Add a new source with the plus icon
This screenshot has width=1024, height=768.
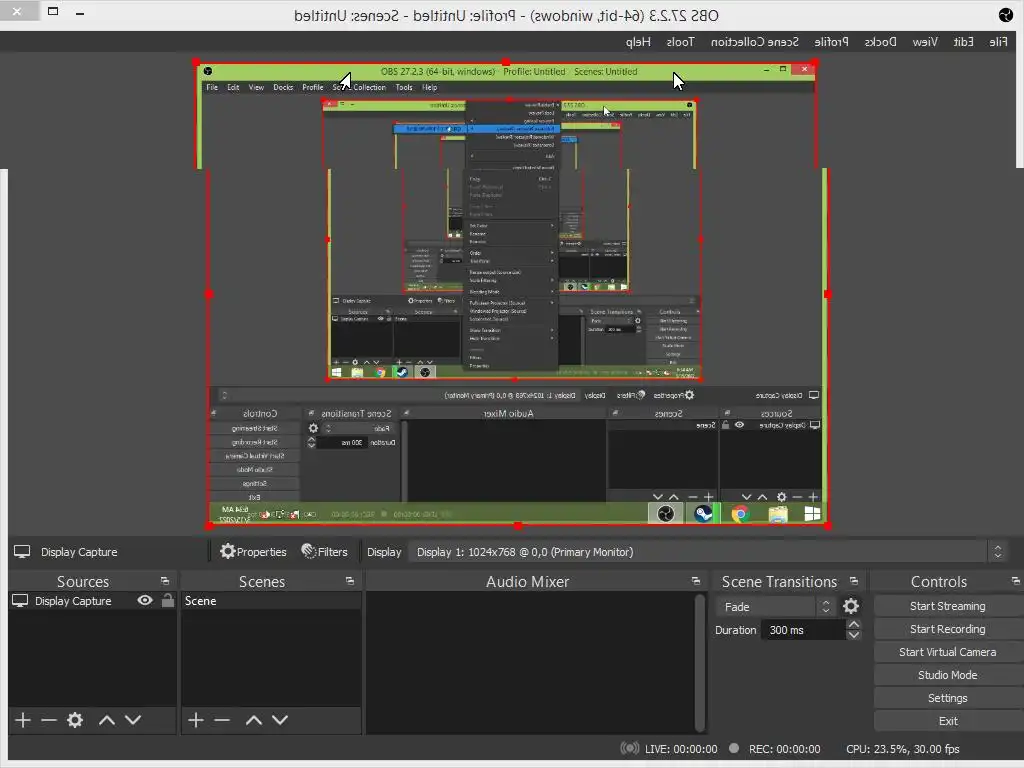point(23,720)
